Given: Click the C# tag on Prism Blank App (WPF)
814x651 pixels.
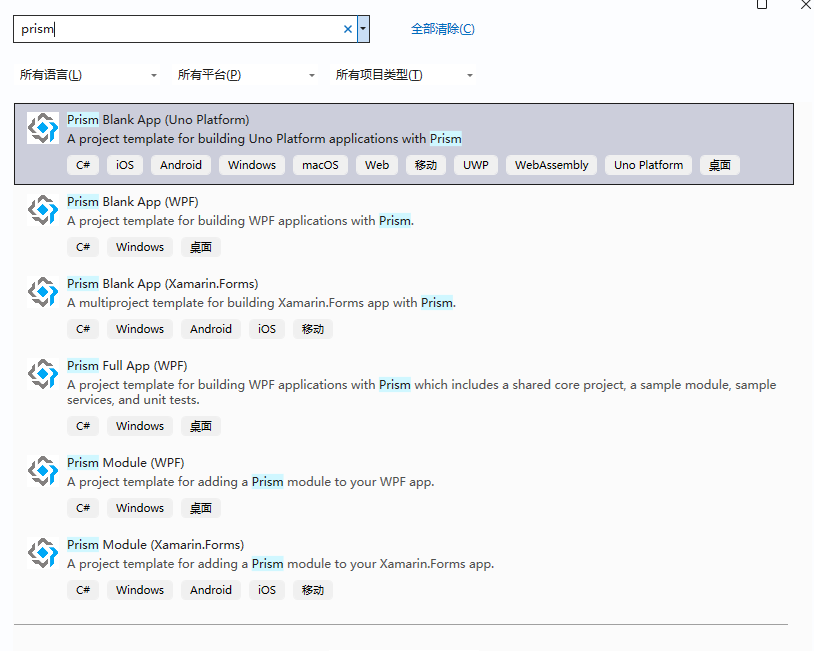Looking at the screenshot, I should pyautogui.click(x=83, y=247).
